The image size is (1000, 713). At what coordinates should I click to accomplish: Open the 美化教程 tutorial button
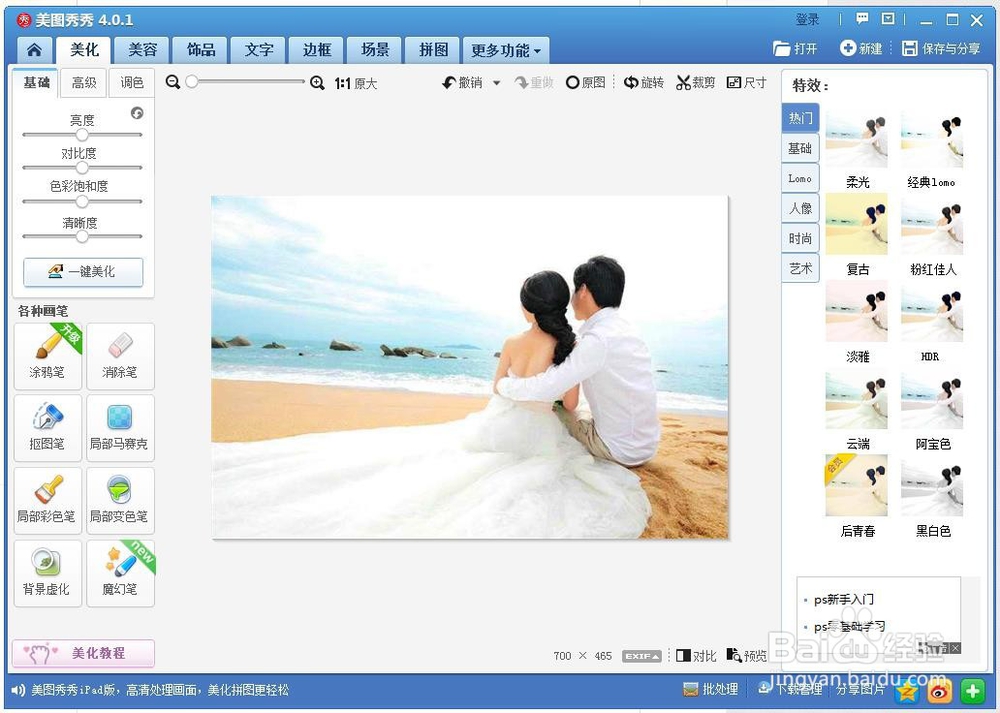pos(83,653)
